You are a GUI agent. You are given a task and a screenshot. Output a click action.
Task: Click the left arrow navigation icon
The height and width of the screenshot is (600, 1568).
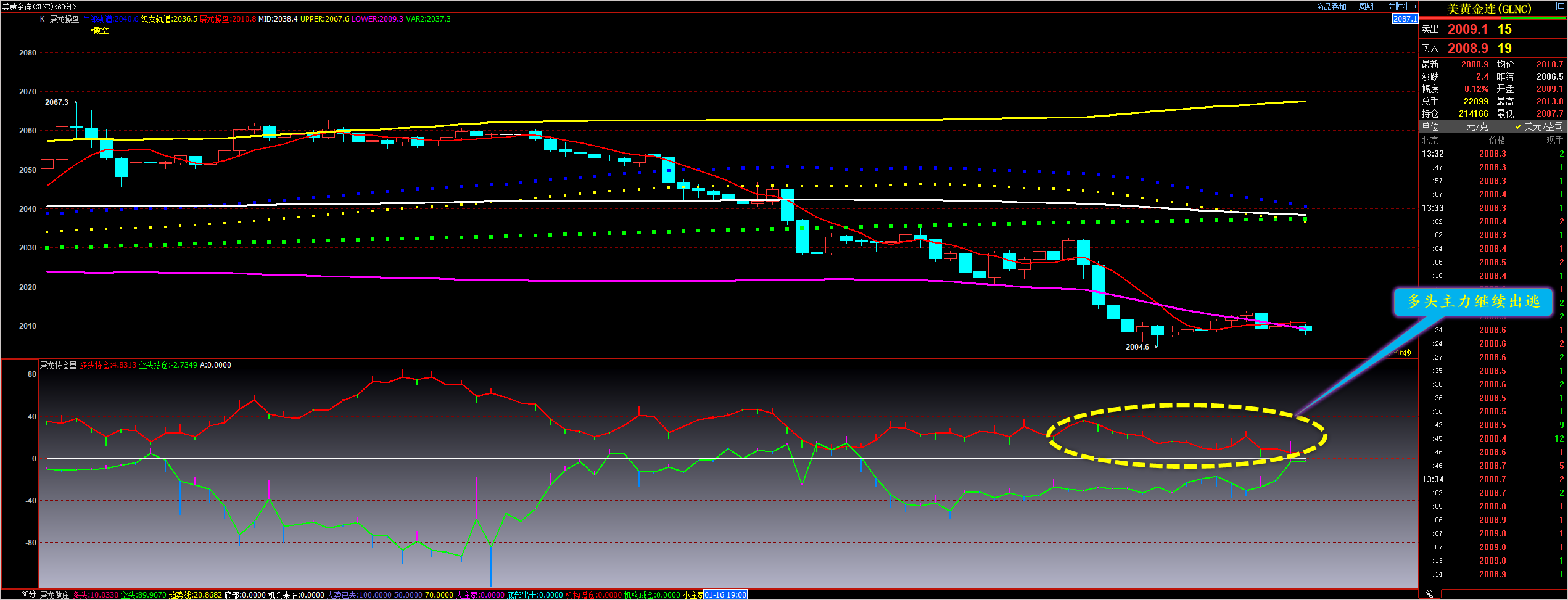click(1392, 6)
